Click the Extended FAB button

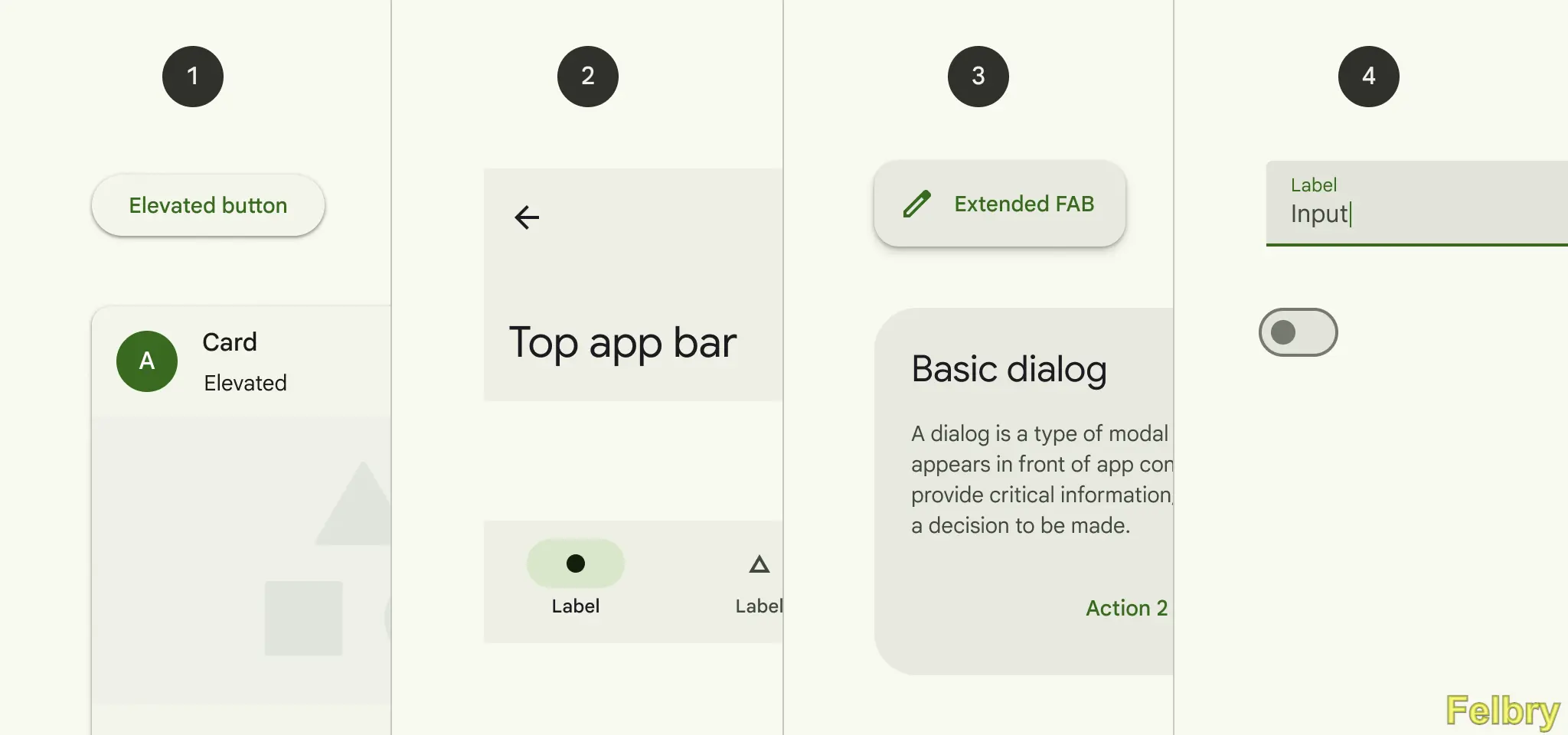(1000, 204)
